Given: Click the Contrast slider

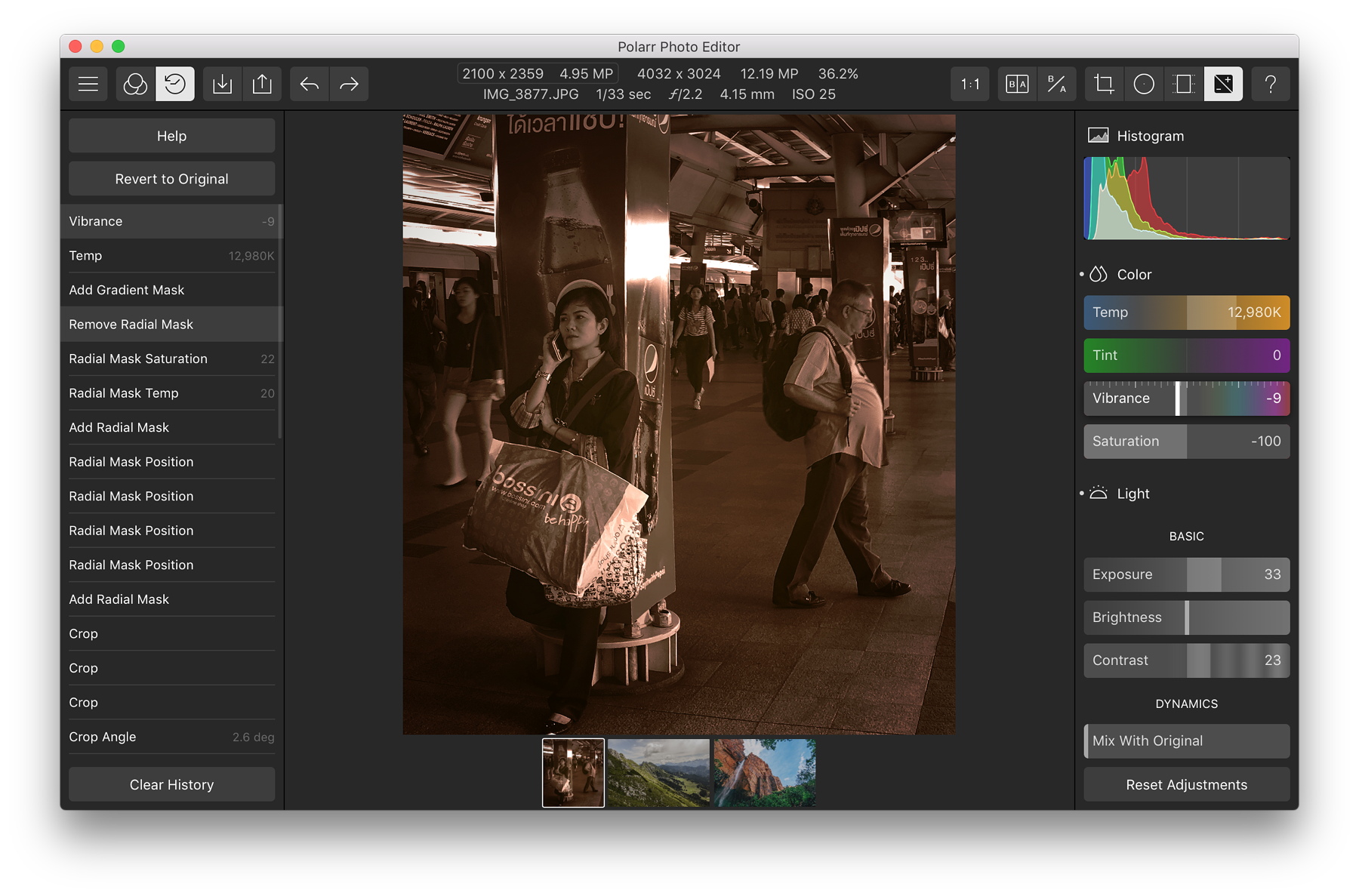Looking at the screenshot, I should (1187, 660).
